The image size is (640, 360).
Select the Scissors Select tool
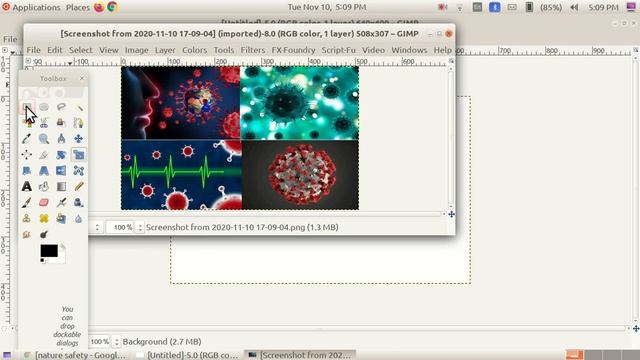click(x=44, y=122)
